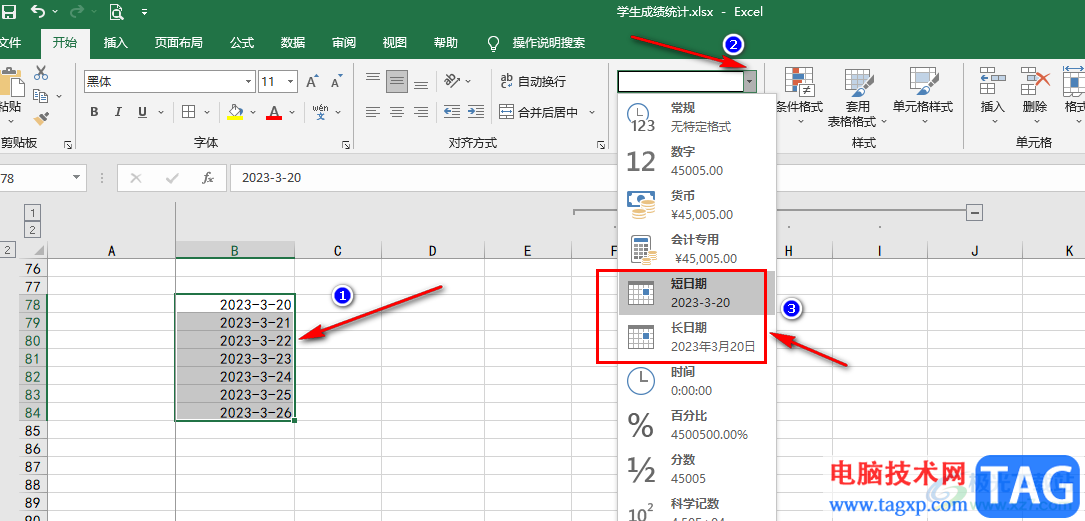Switch to the 页面布局 Page Layout tab
The image size is (1085, 521).
pos(179,43)
